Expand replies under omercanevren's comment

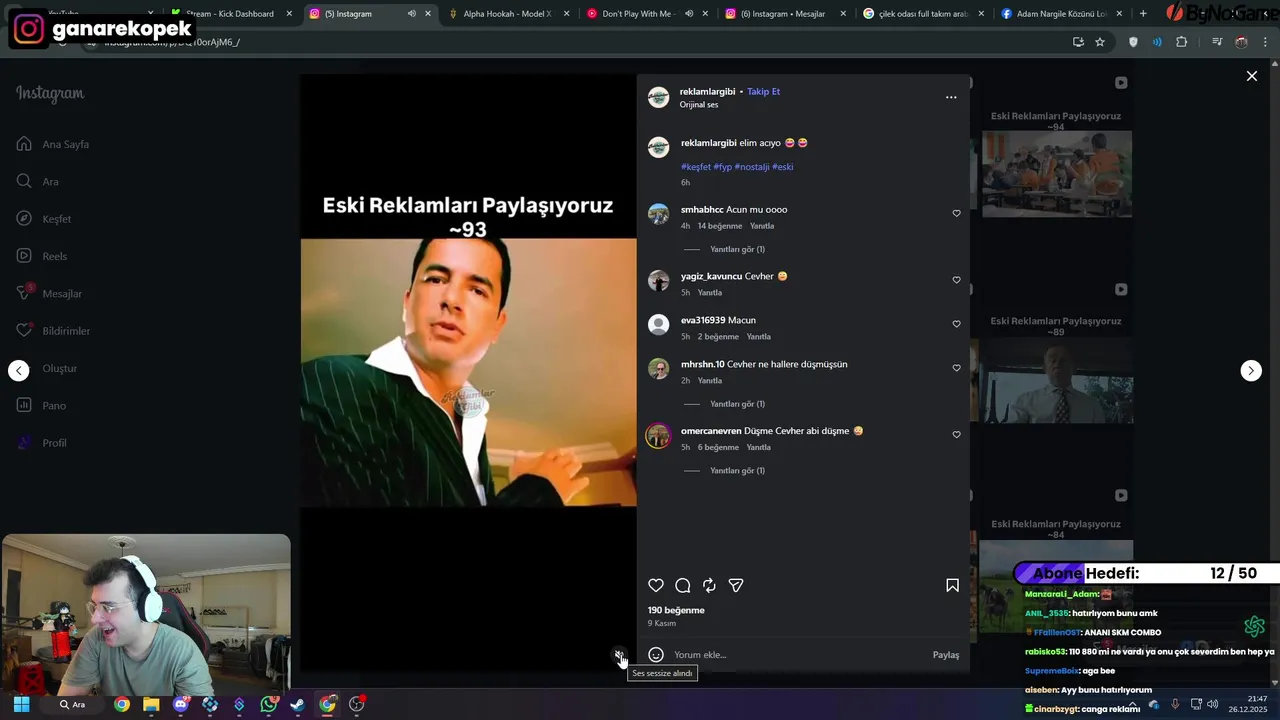tap(737, 471)
